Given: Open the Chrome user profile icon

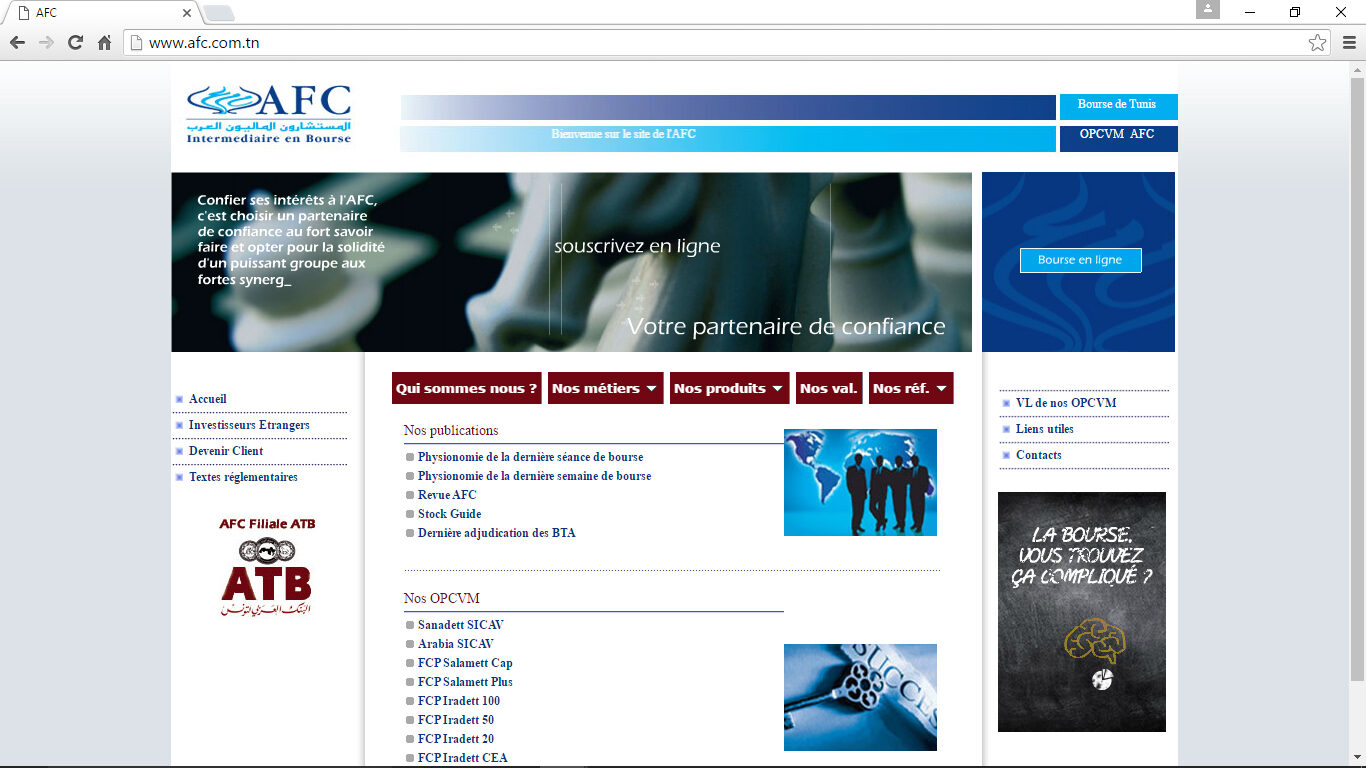Looking at the screenshot, I should 1207,9.
